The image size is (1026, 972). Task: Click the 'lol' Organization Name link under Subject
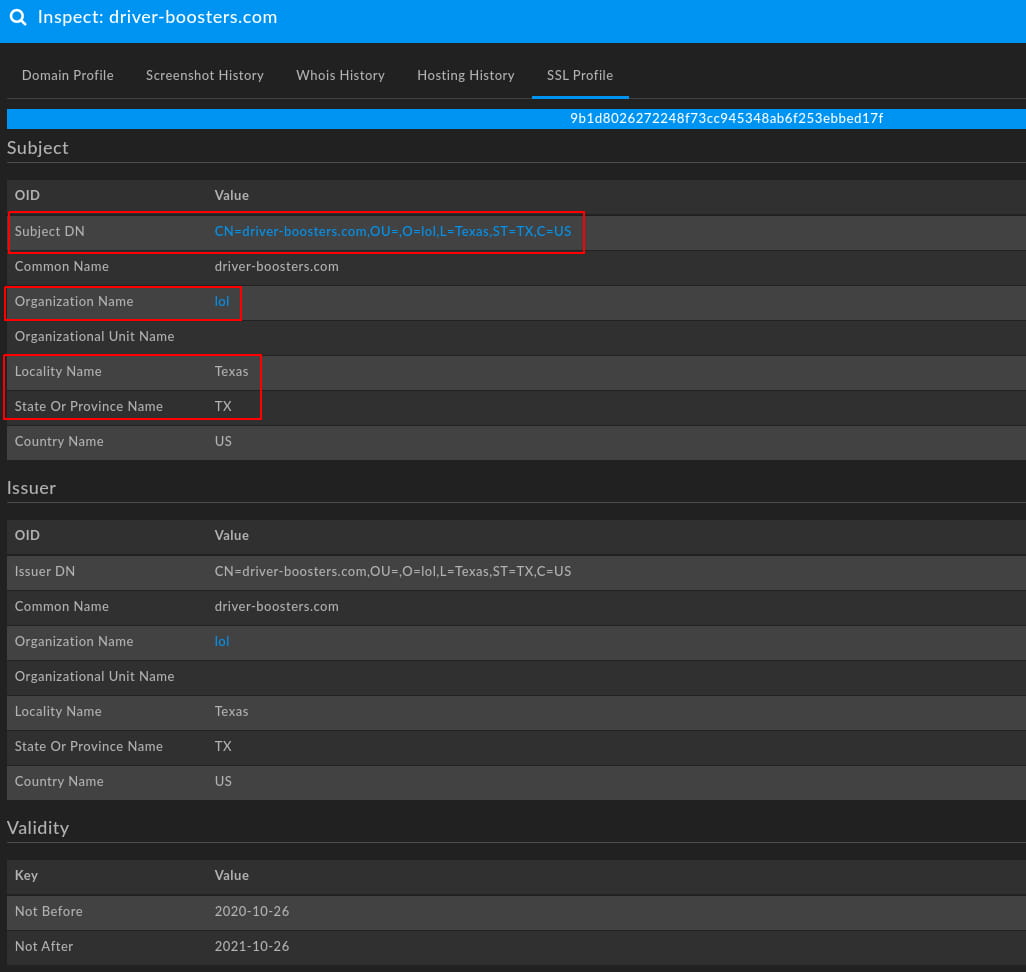point(221,301)
